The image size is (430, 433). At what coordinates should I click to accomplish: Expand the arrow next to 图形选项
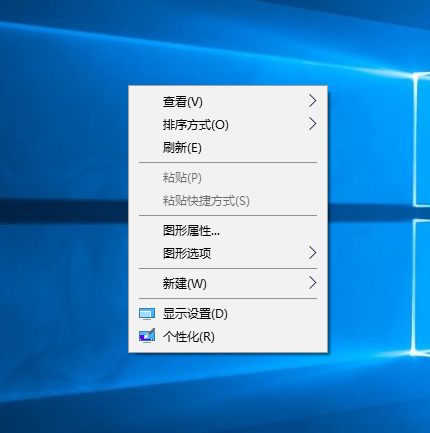[312, 253]
